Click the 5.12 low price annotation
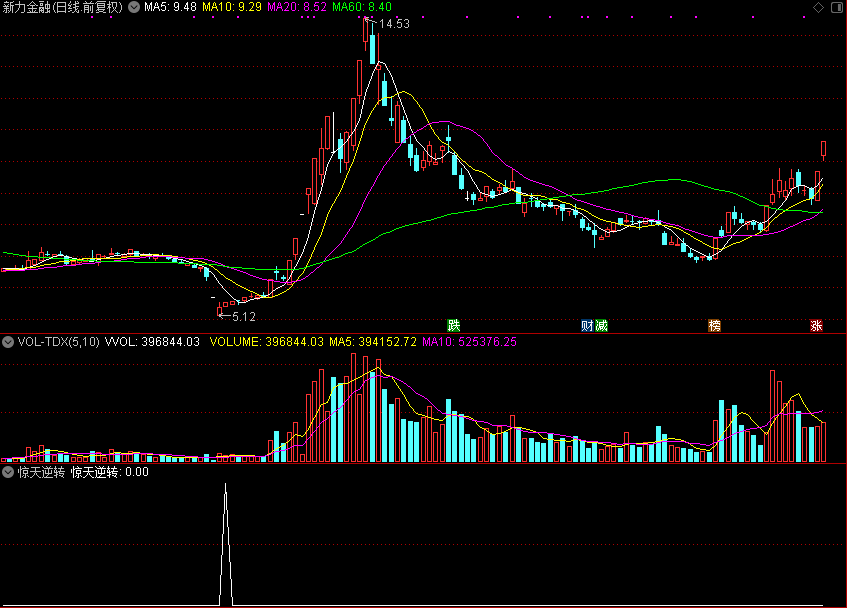 (244, 316)
